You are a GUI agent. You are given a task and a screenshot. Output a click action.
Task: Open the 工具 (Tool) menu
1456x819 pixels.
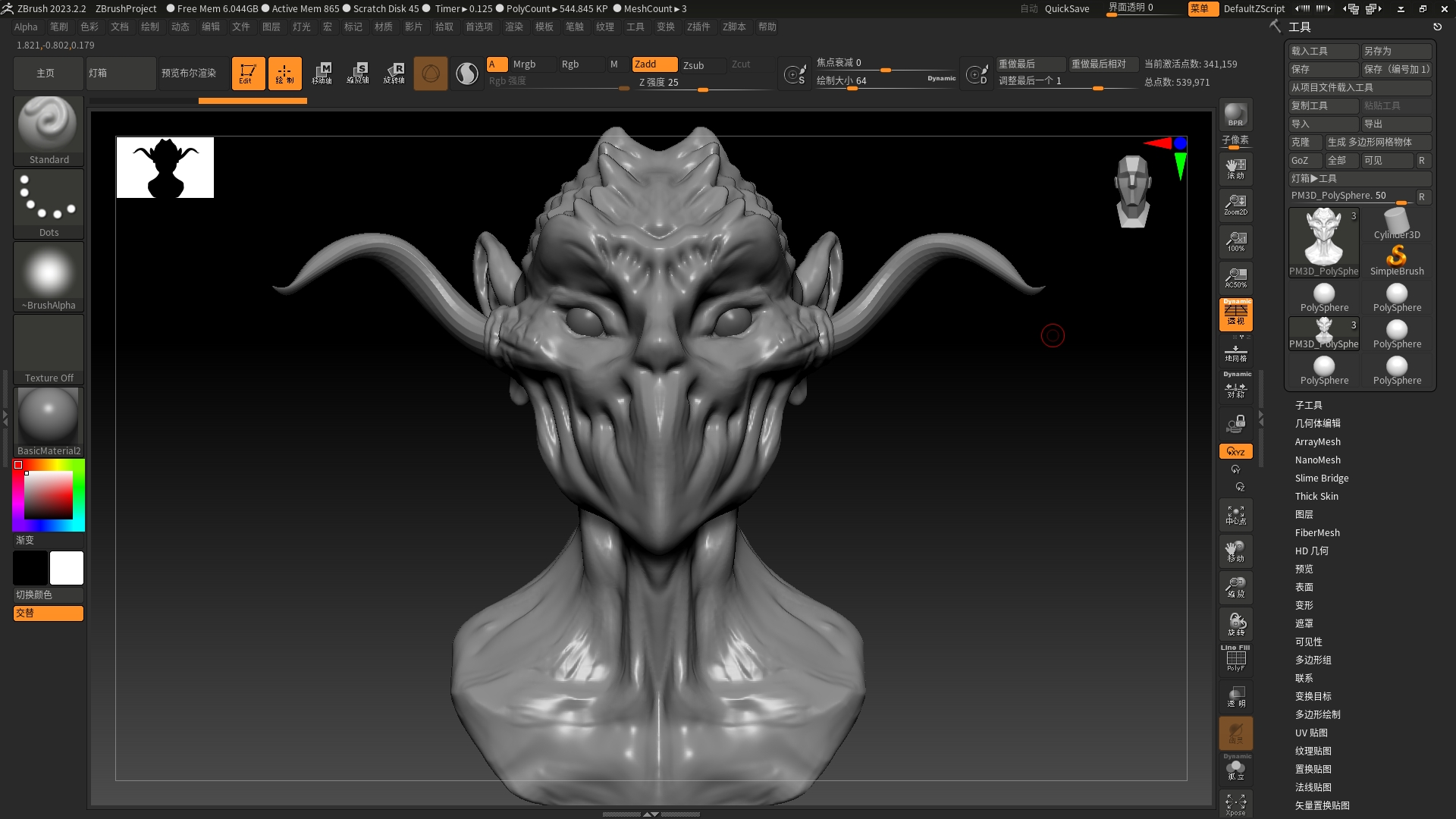(635, 27)
